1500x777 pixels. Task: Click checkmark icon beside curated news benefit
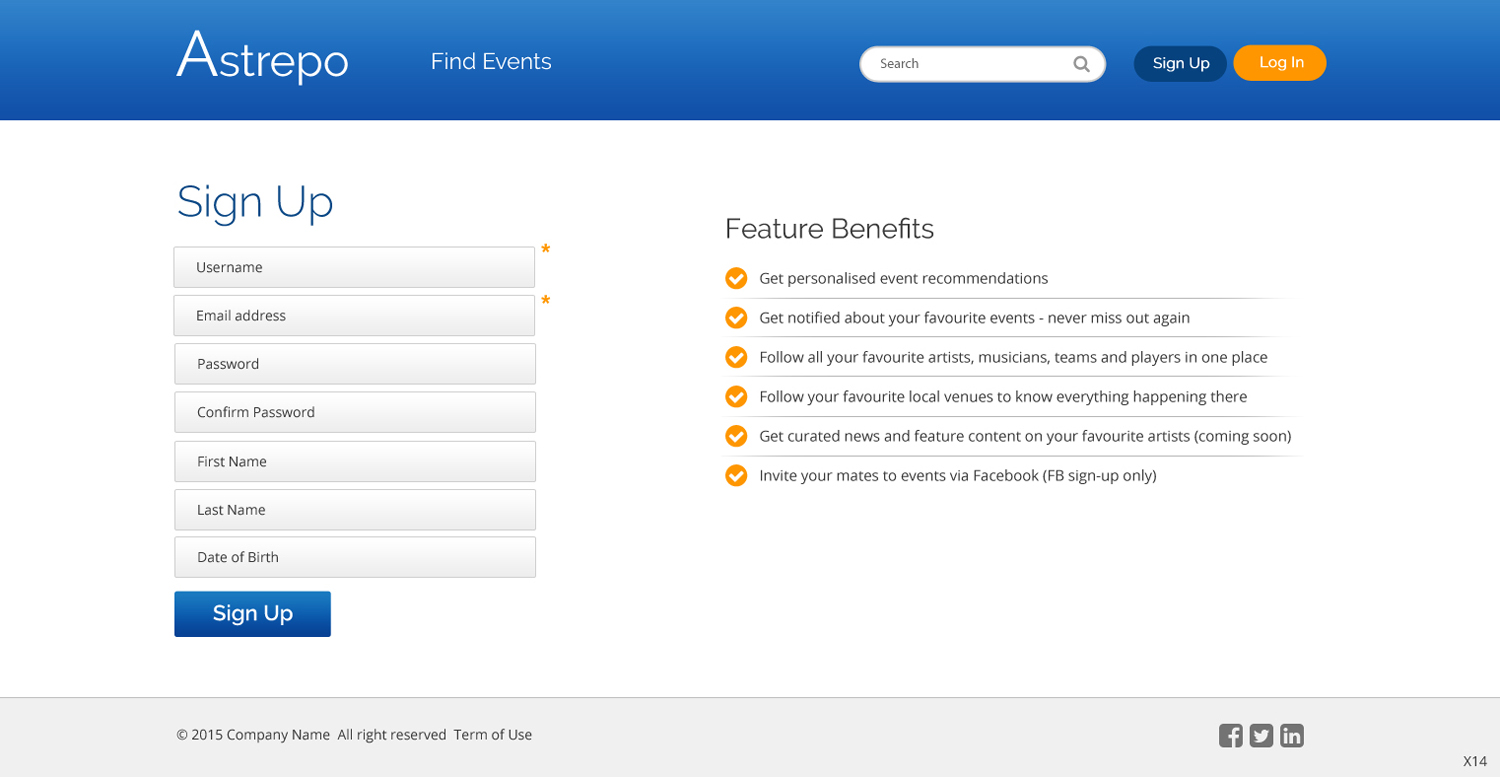[x=736, y=436]
